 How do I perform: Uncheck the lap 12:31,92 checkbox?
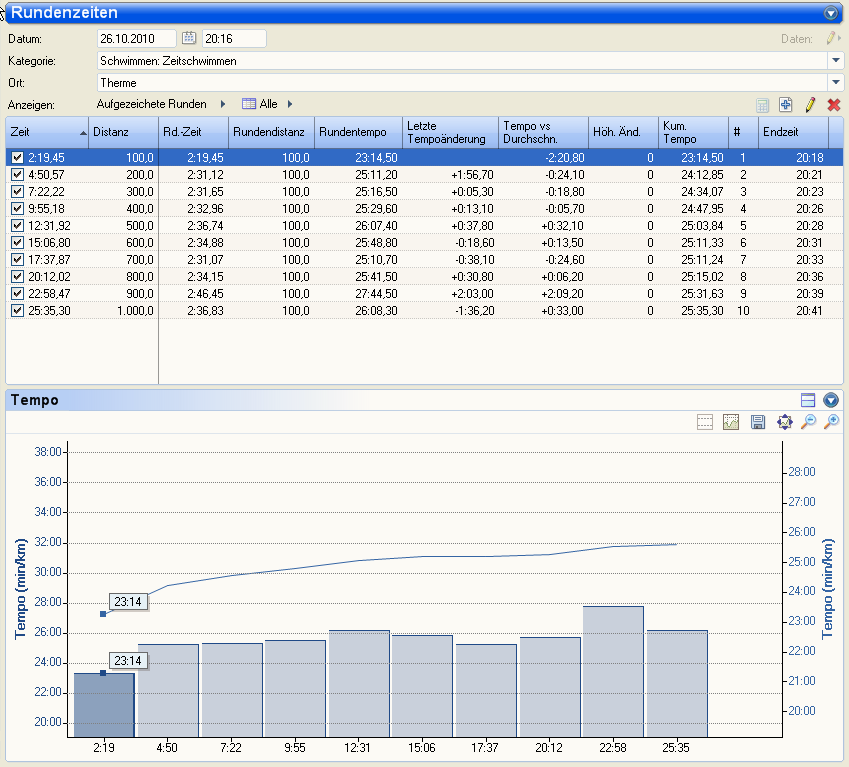pyautogui.click(x=17, y=226)
